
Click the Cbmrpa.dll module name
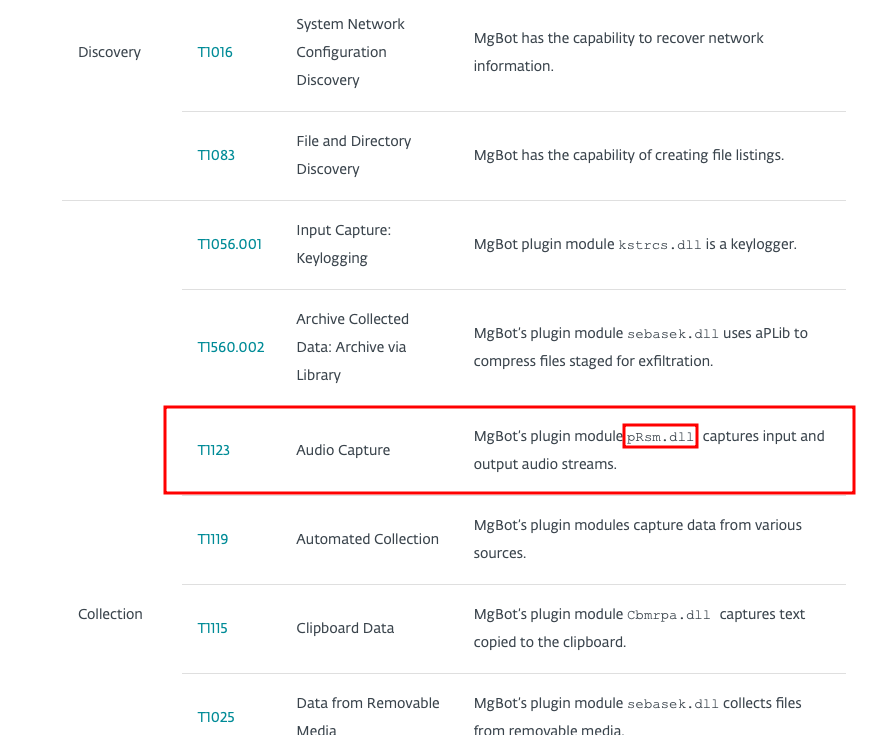(669, 615)
